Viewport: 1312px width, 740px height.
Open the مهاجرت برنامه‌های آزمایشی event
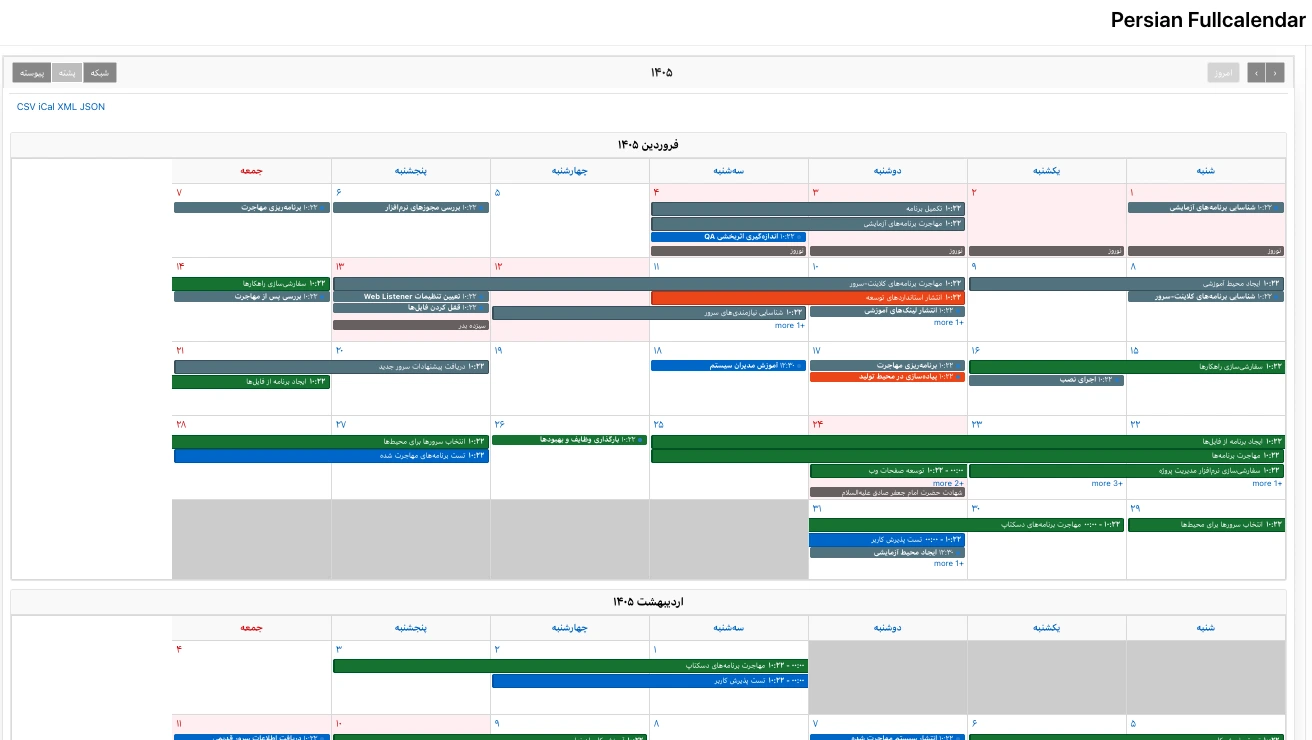click(808, 224)
